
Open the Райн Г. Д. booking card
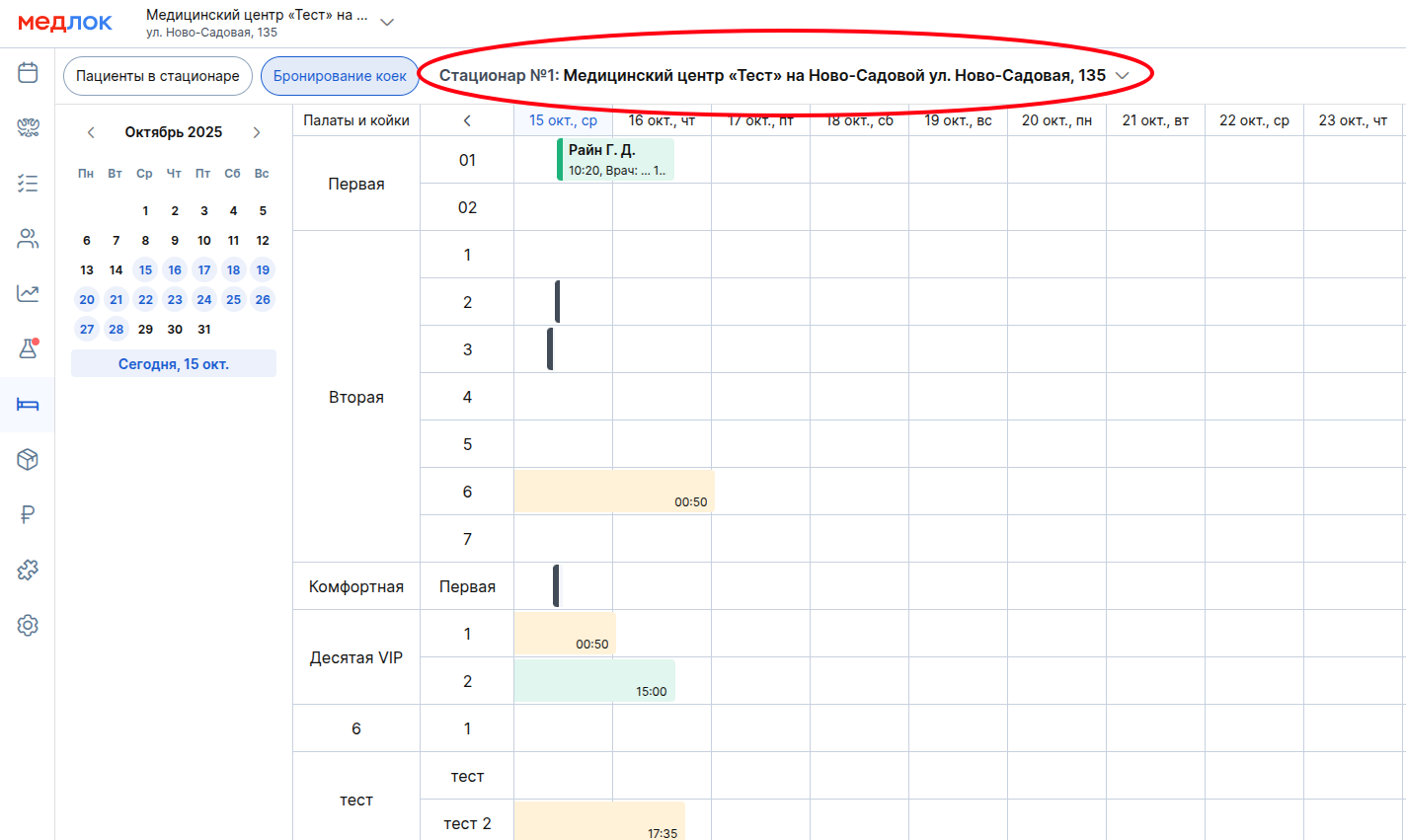tap(616, 160)
